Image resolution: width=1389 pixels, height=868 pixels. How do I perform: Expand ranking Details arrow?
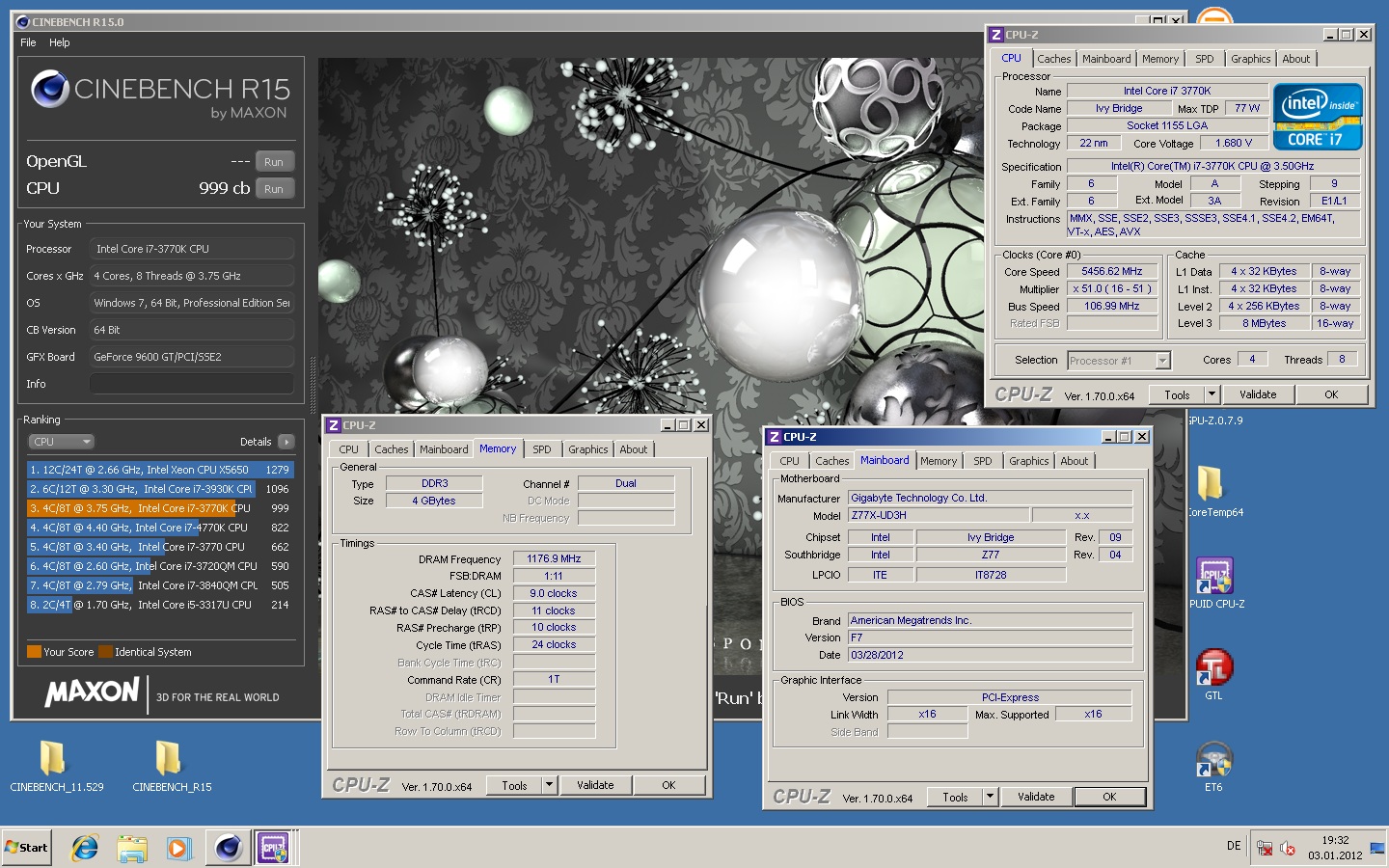point(286,442)
